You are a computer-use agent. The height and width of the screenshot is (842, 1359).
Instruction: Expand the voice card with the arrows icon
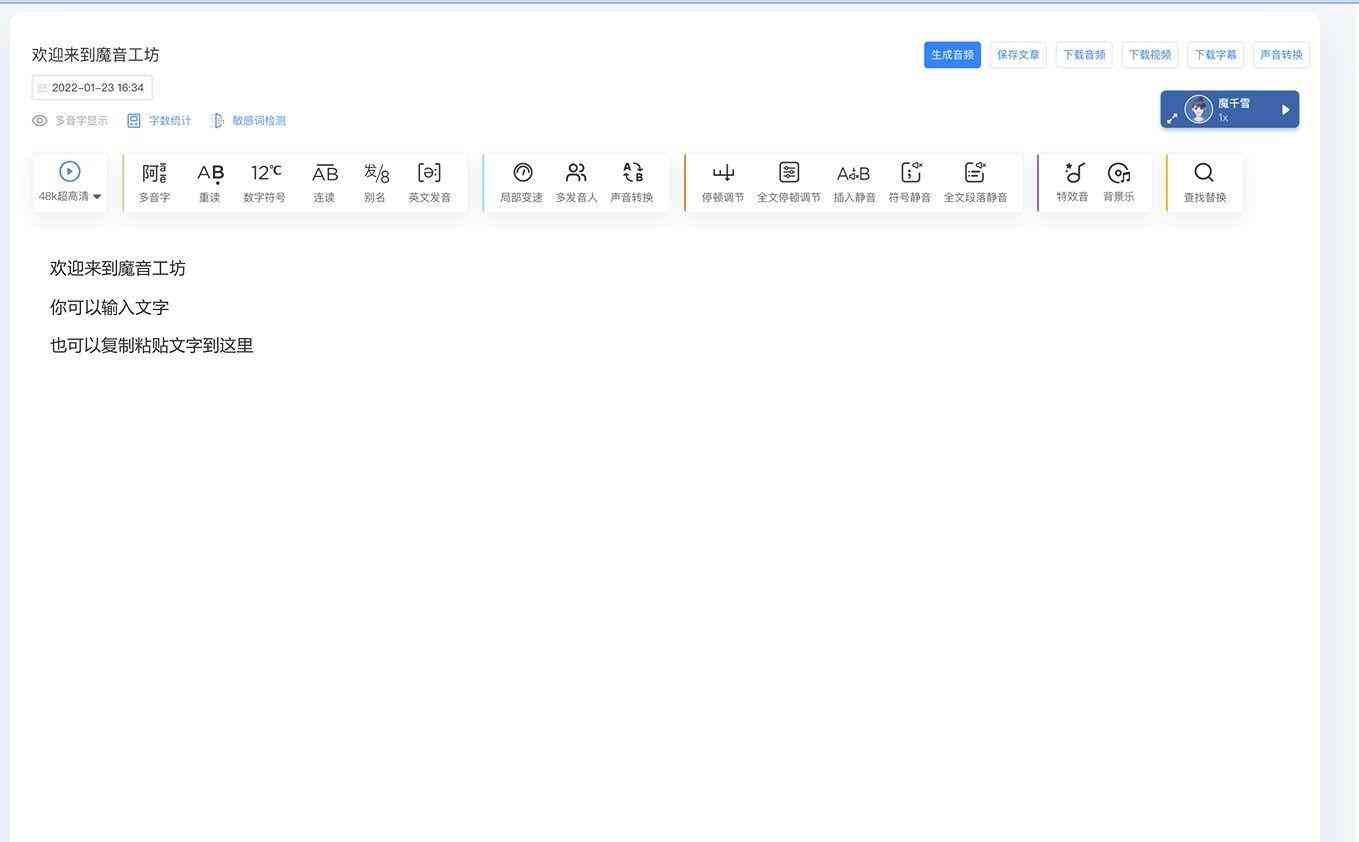(1172, 118)
